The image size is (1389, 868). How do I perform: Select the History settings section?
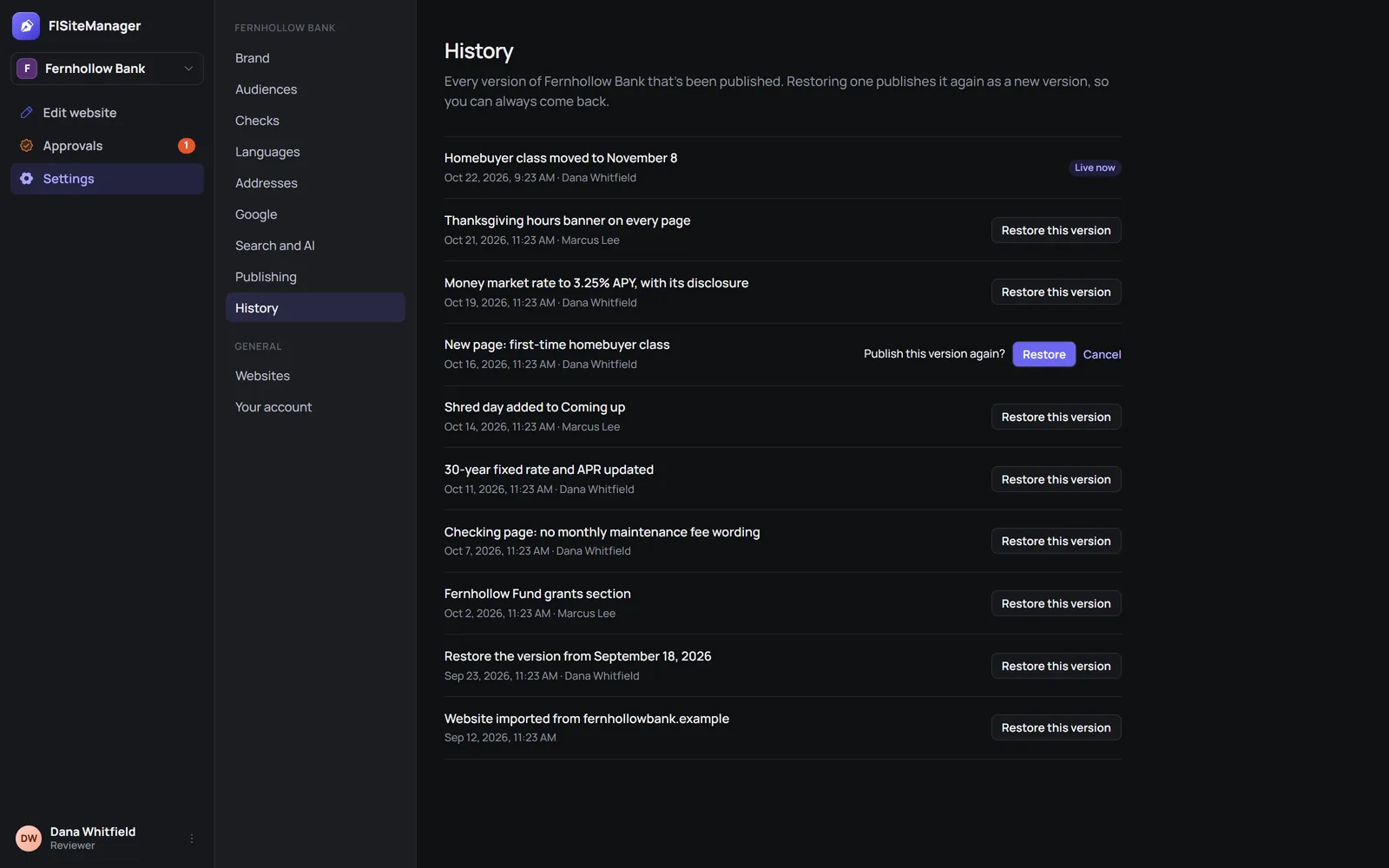click(315, 308)
